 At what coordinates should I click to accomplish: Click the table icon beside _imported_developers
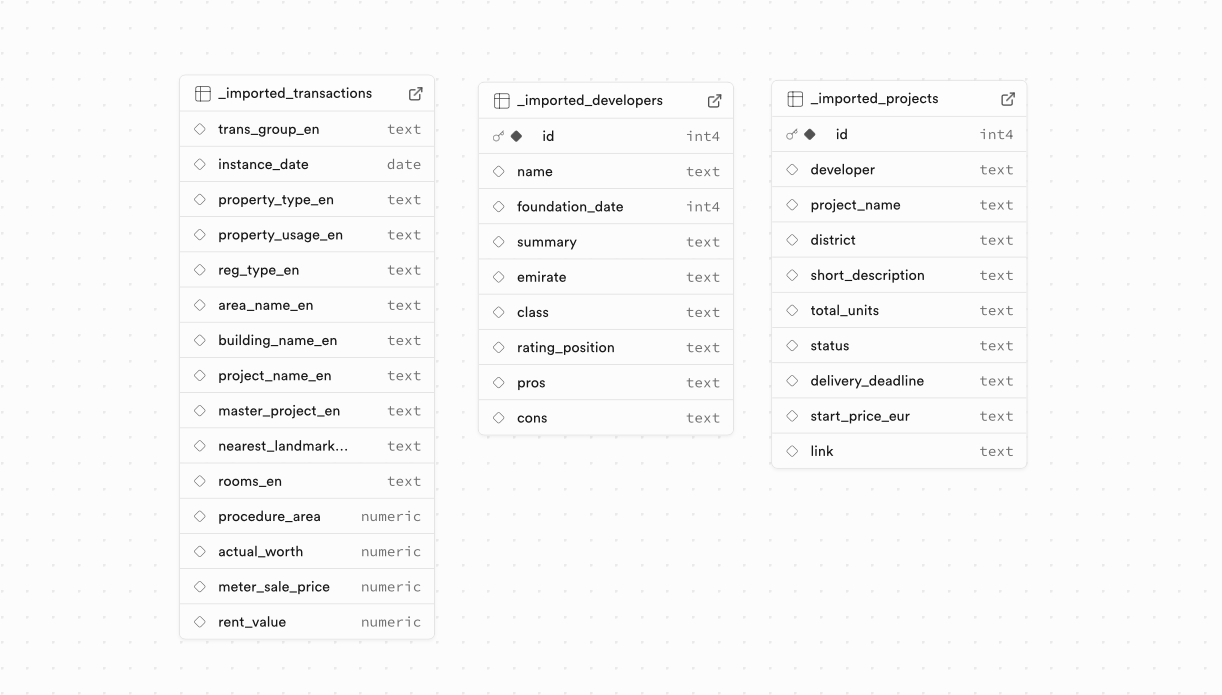[x=502, y=100]
